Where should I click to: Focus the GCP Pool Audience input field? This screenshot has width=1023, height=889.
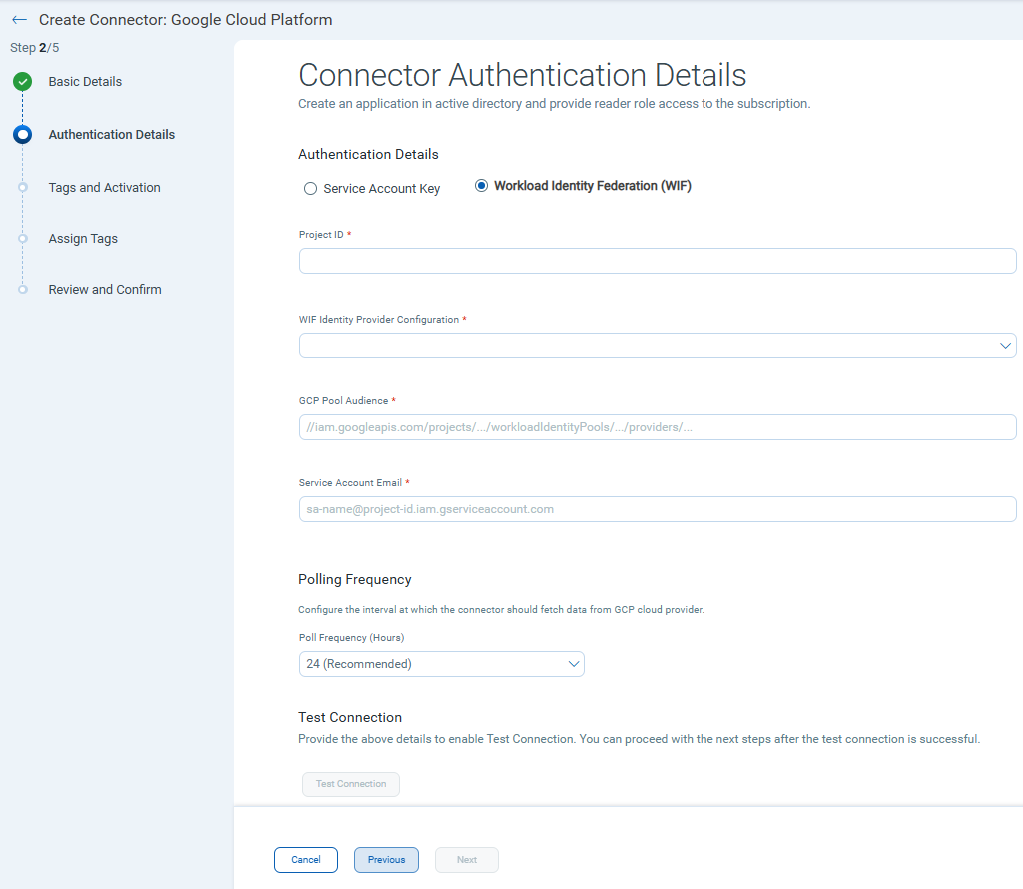coord(658,427)
